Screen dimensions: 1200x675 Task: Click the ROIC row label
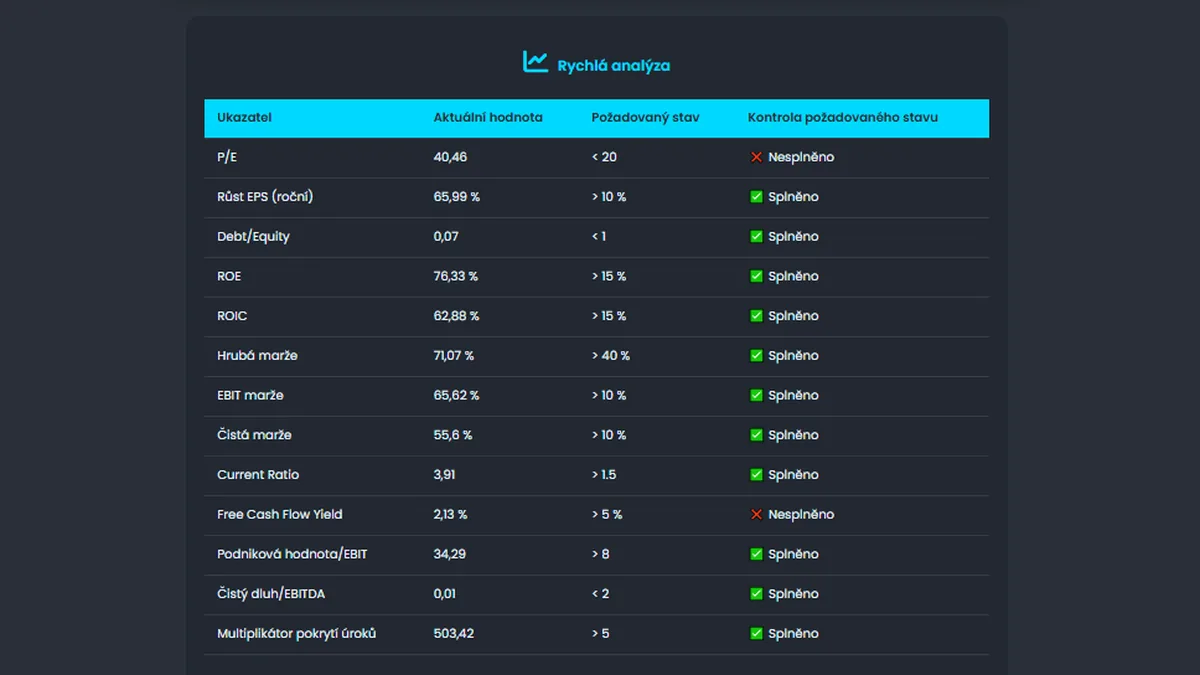232,316
